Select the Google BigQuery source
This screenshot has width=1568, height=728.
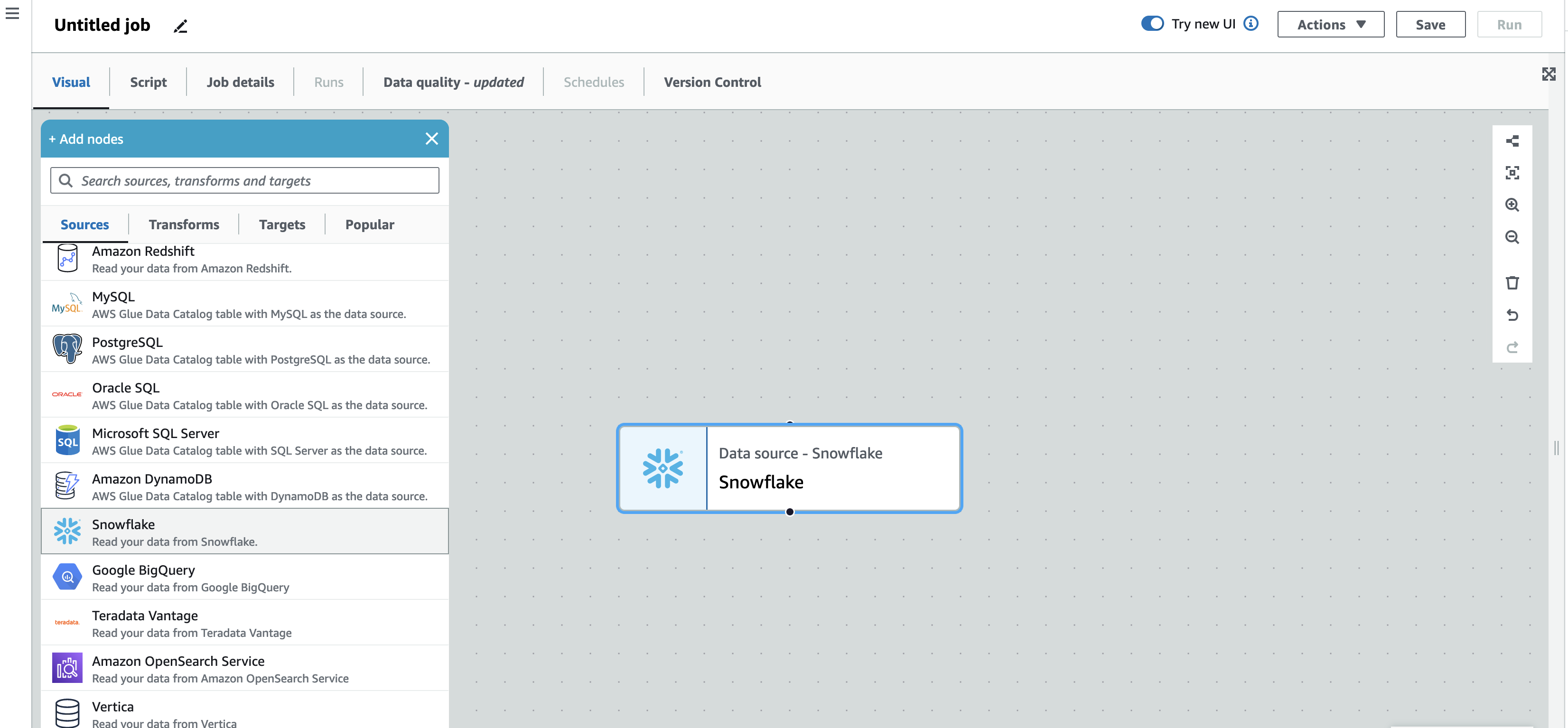pyautogui.click(x=243, y=577)
